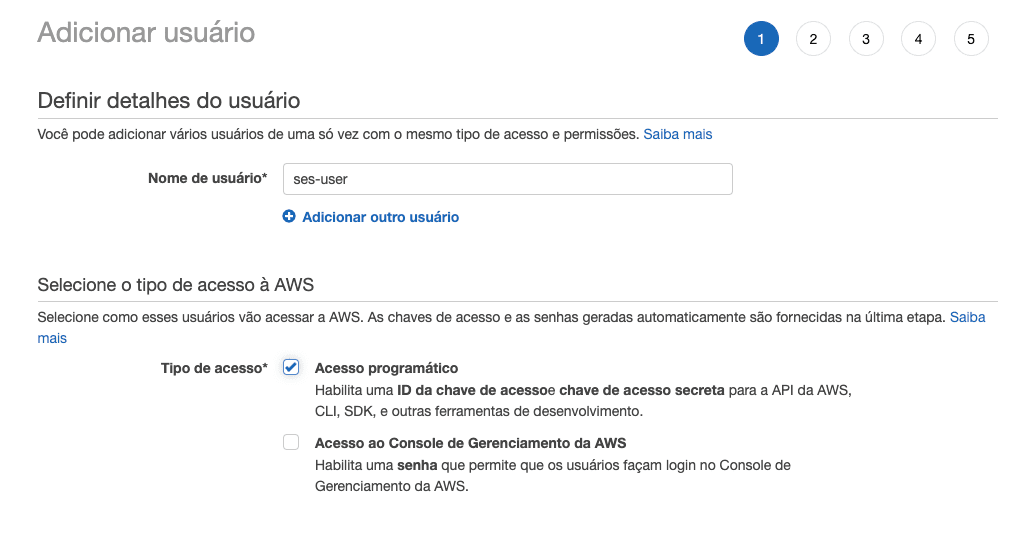Click the "Nome de usuário*" field label
1014x541 pixels.
coord(207,179)
